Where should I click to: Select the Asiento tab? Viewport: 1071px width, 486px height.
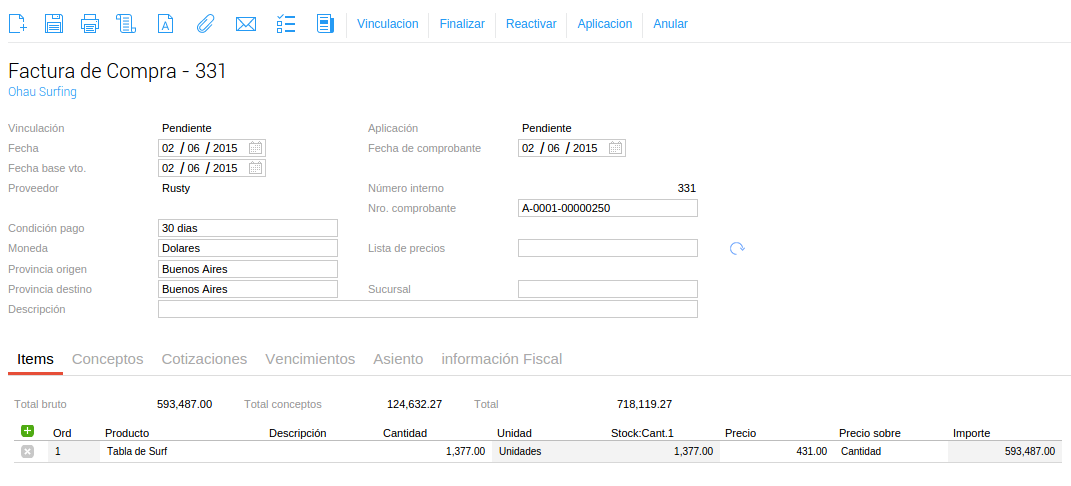pos(398,359)
